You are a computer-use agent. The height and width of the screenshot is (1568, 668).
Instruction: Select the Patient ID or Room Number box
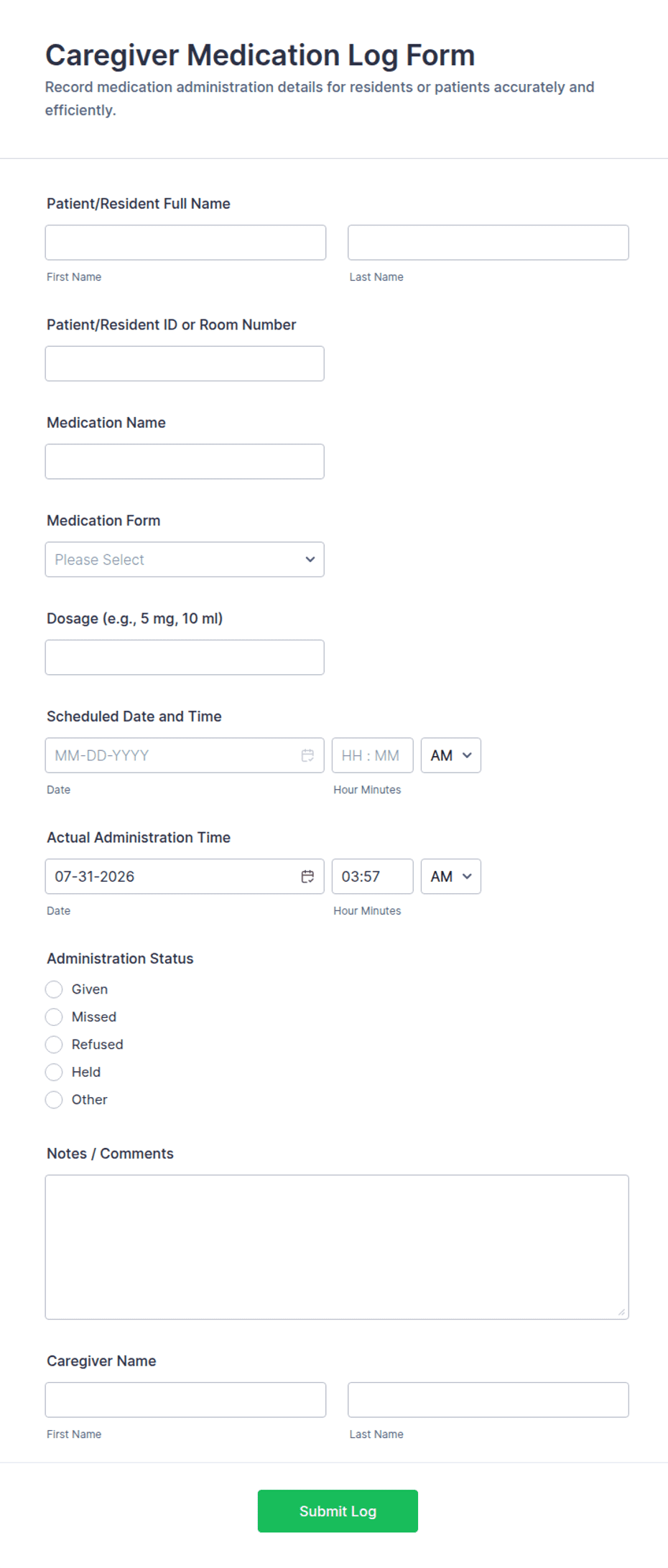pyautogui.click(x=185, y=364)
